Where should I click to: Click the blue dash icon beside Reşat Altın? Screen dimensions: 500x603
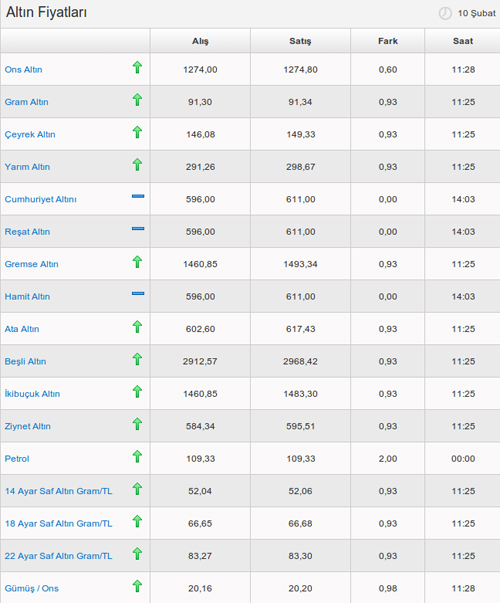(138, 228)
